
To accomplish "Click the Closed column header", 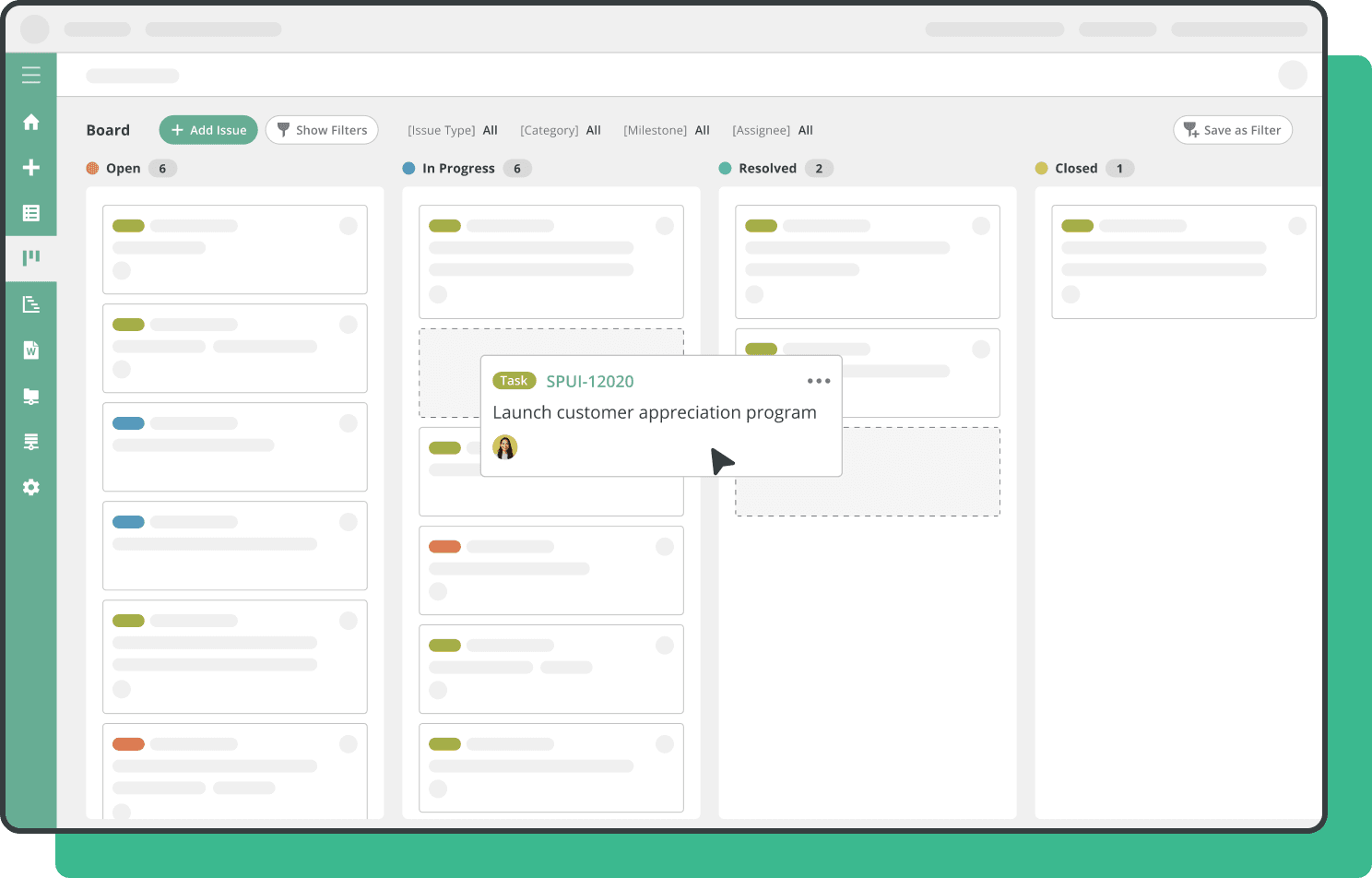I will pos(1076,168).
